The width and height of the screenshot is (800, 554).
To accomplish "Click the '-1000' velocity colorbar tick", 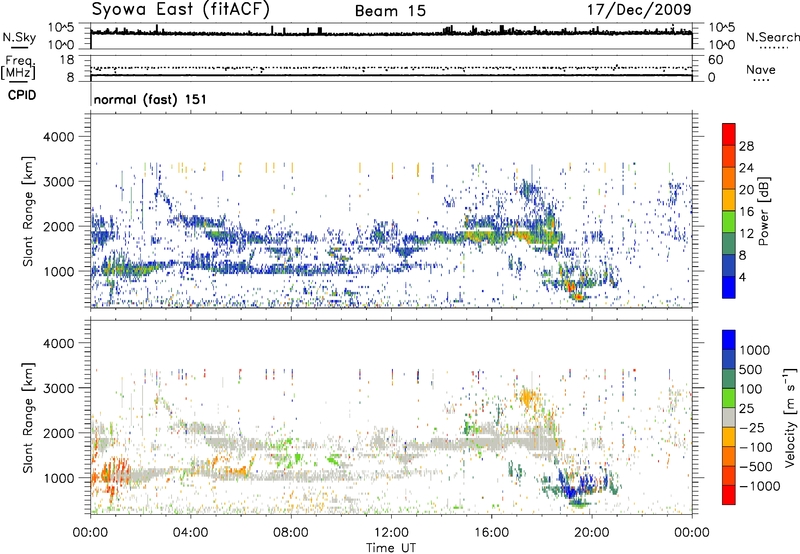I will (x=759, y=486).
